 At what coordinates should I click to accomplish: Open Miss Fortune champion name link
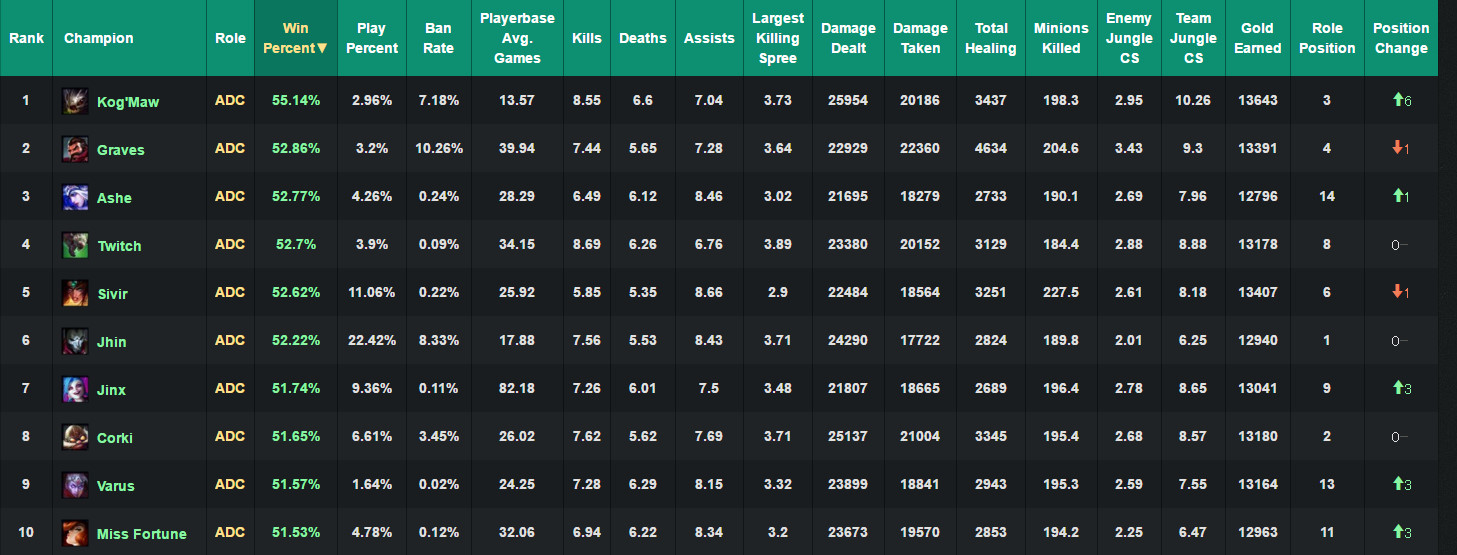(x=142, y=534)
